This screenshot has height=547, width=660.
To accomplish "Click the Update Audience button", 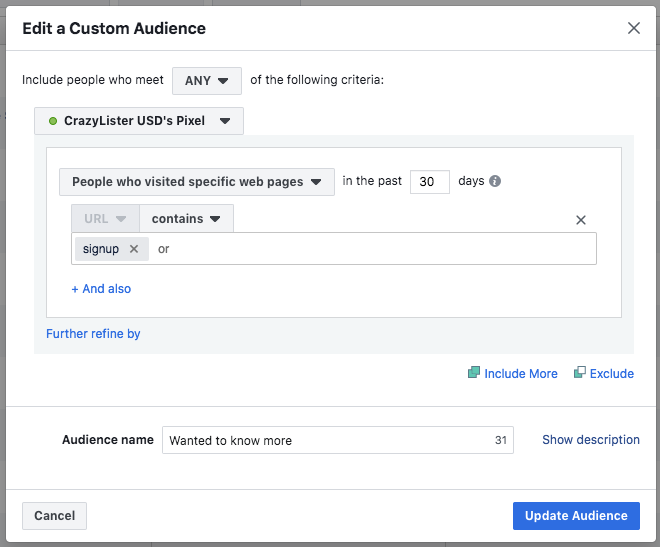I will pyautogui.click(x=576, y=516).
